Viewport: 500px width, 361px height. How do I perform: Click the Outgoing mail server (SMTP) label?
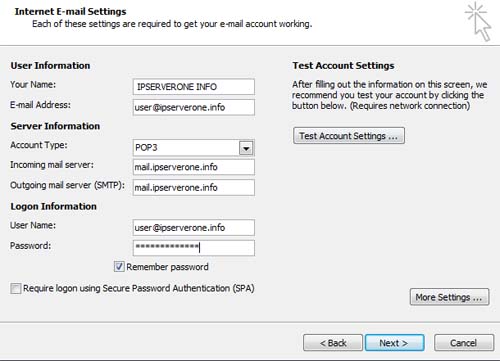[67, 185]
